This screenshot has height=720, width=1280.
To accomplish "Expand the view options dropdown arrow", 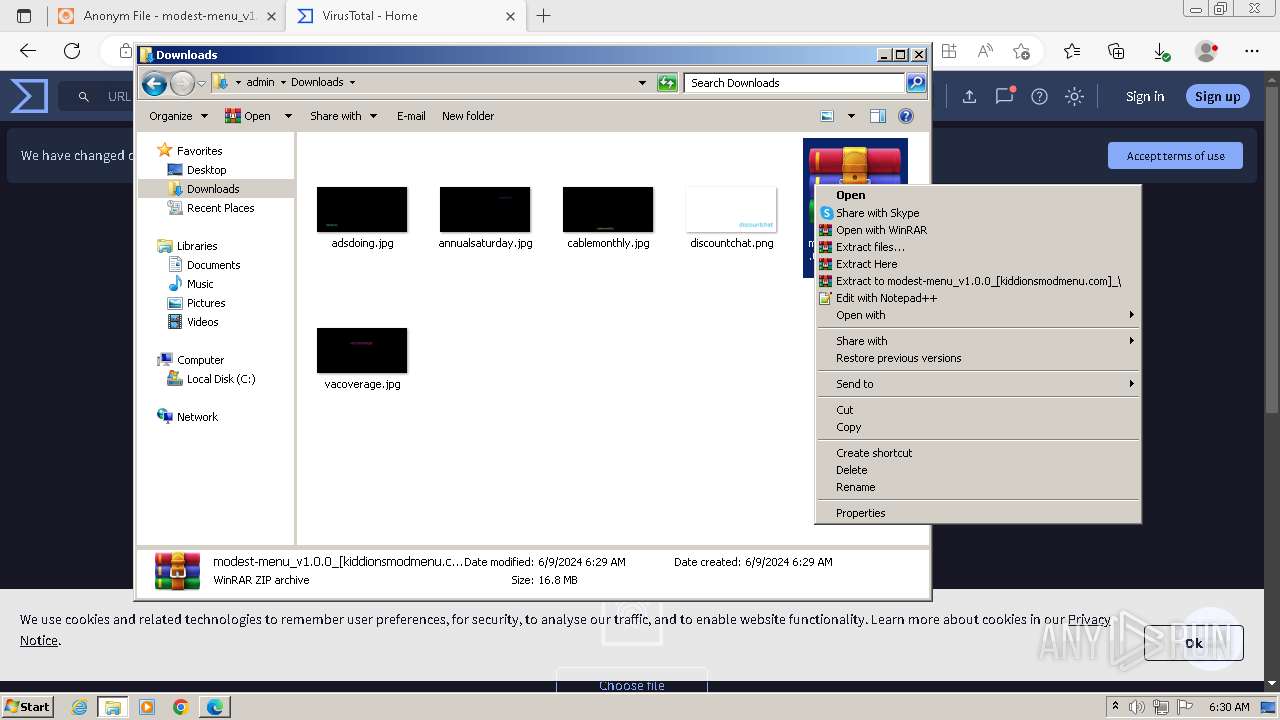I will click(851, 116).
